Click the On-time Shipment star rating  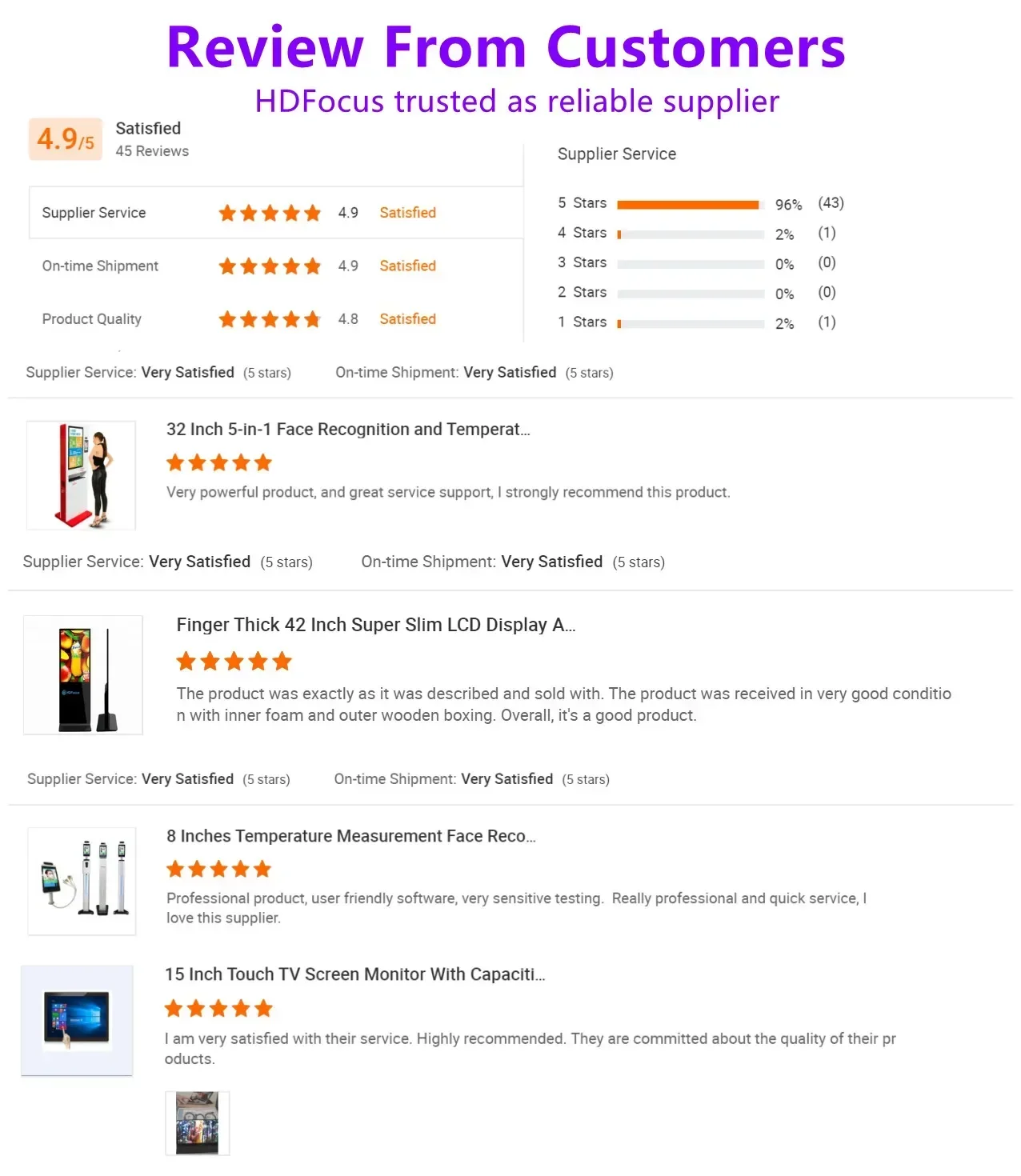click(270, 266)
